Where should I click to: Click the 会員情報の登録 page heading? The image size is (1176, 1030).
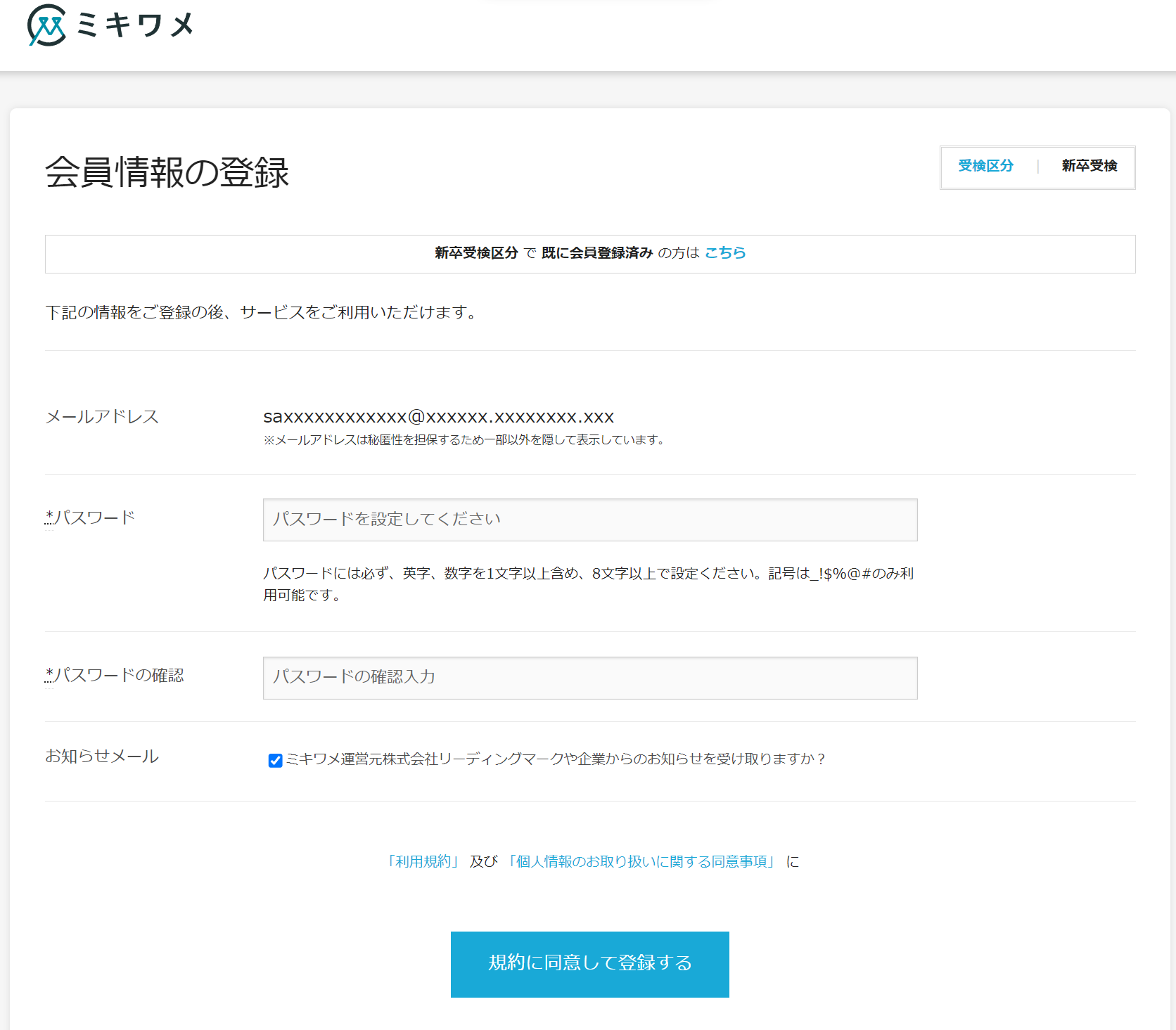[167, 172]
